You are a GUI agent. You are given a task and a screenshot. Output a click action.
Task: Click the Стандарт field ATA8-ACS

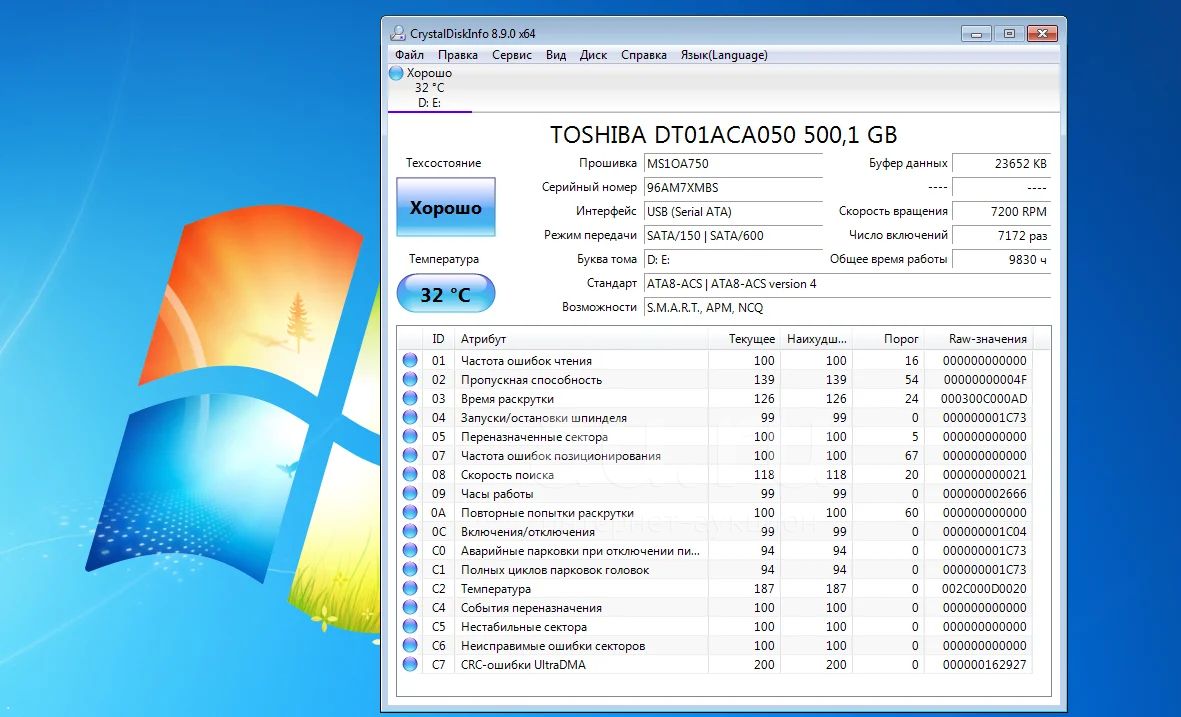(847, 284)
